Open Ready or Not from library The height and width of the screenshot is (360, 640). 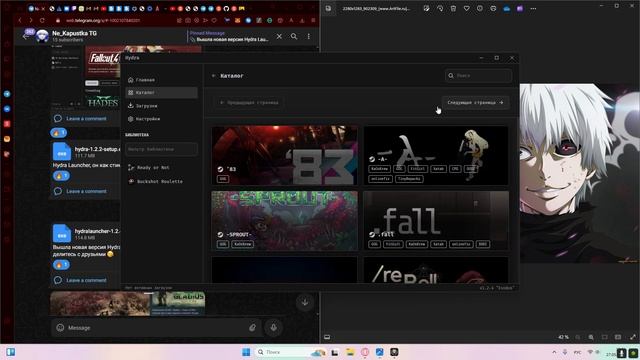click(161, 167)
